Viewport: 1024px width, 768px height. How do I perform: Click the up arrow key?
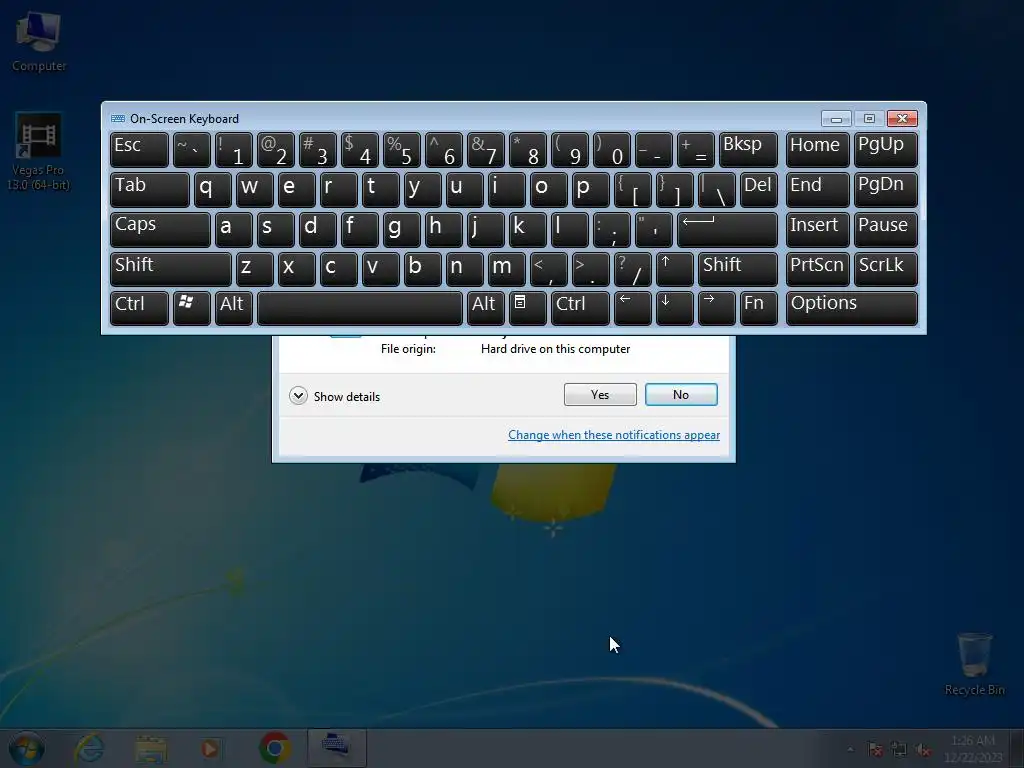674,269
